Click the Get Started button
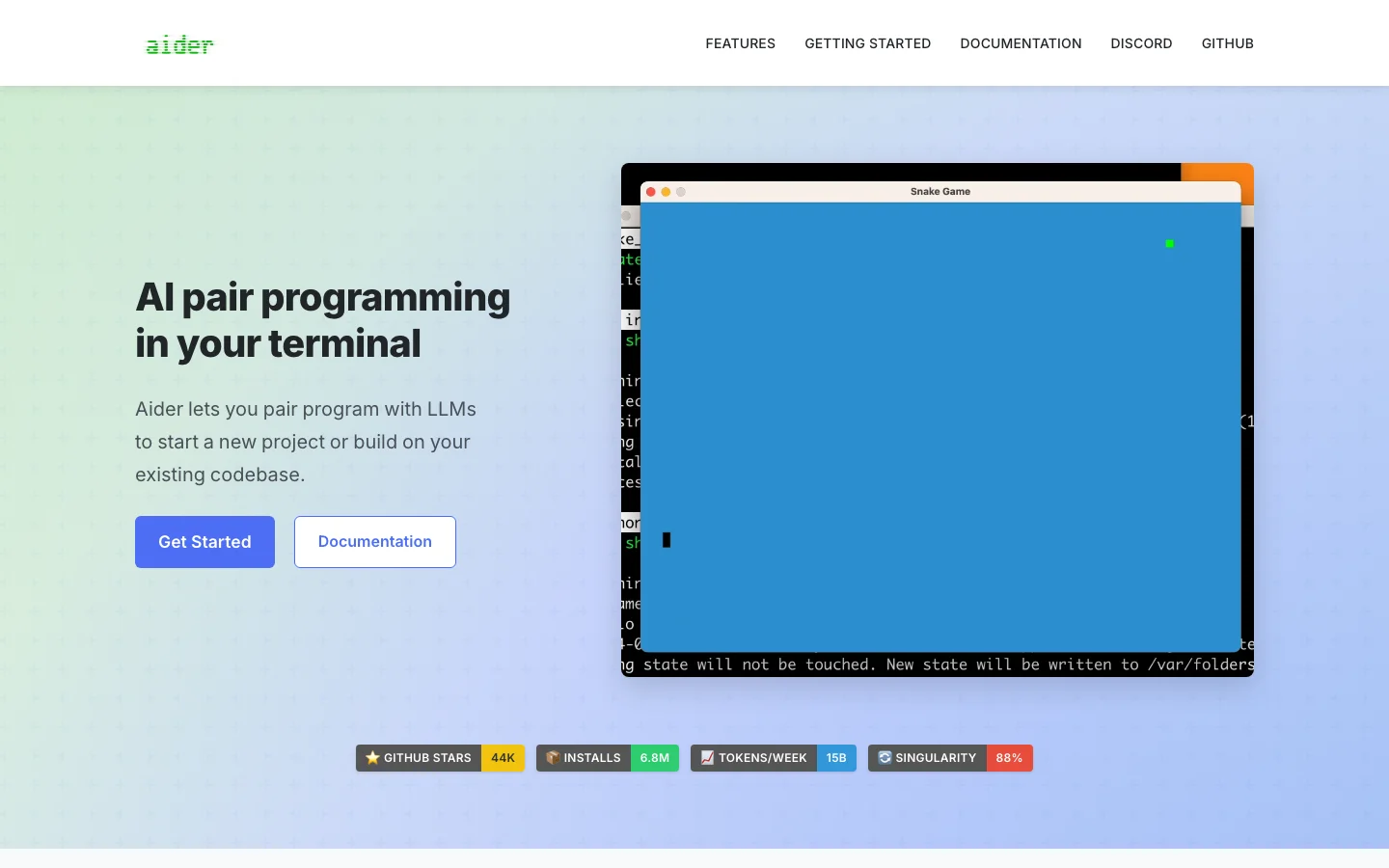1389x868 pixels. (204, 542)
